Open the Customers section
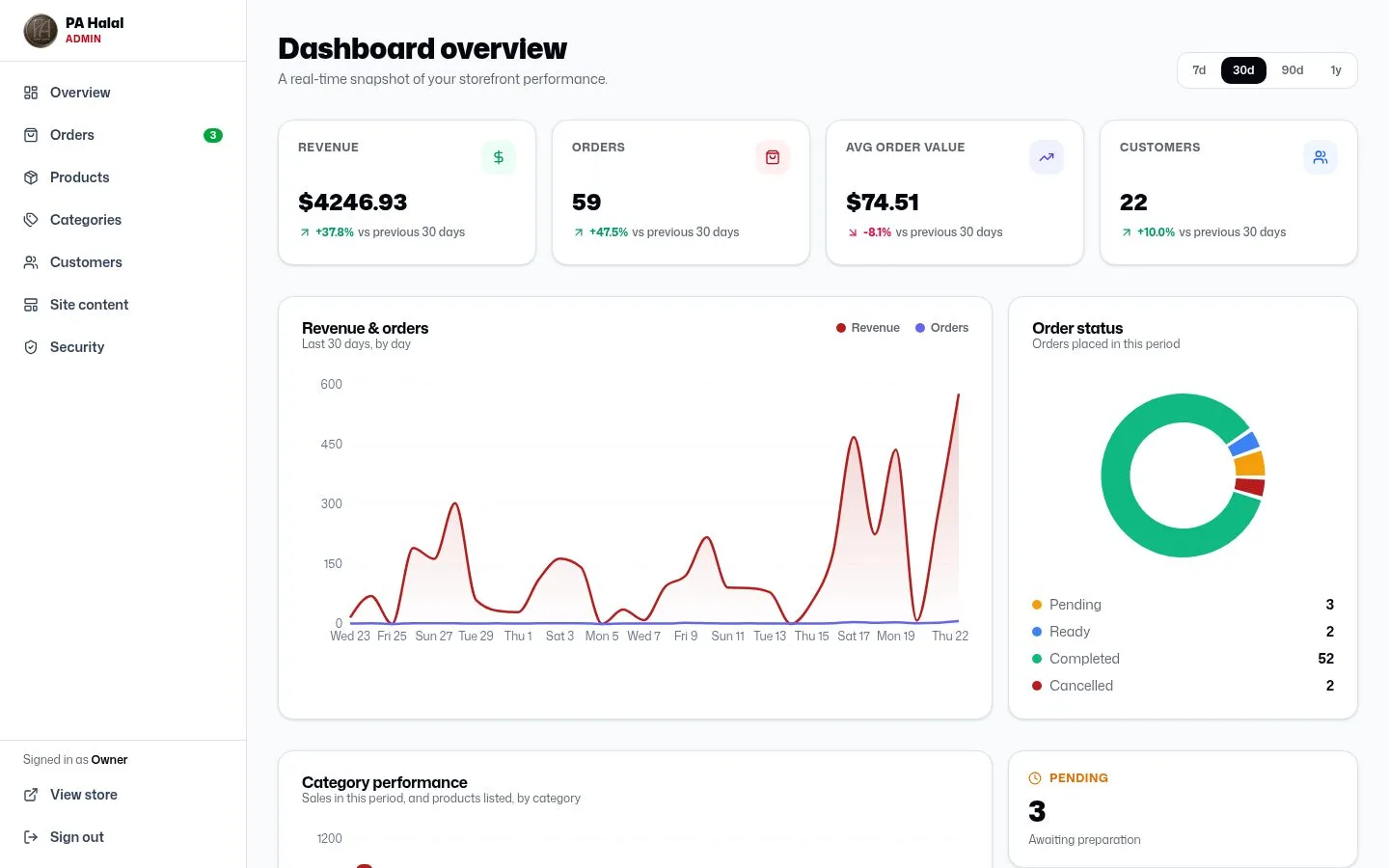Screen dimensions: 1389x868 point(123,262)
